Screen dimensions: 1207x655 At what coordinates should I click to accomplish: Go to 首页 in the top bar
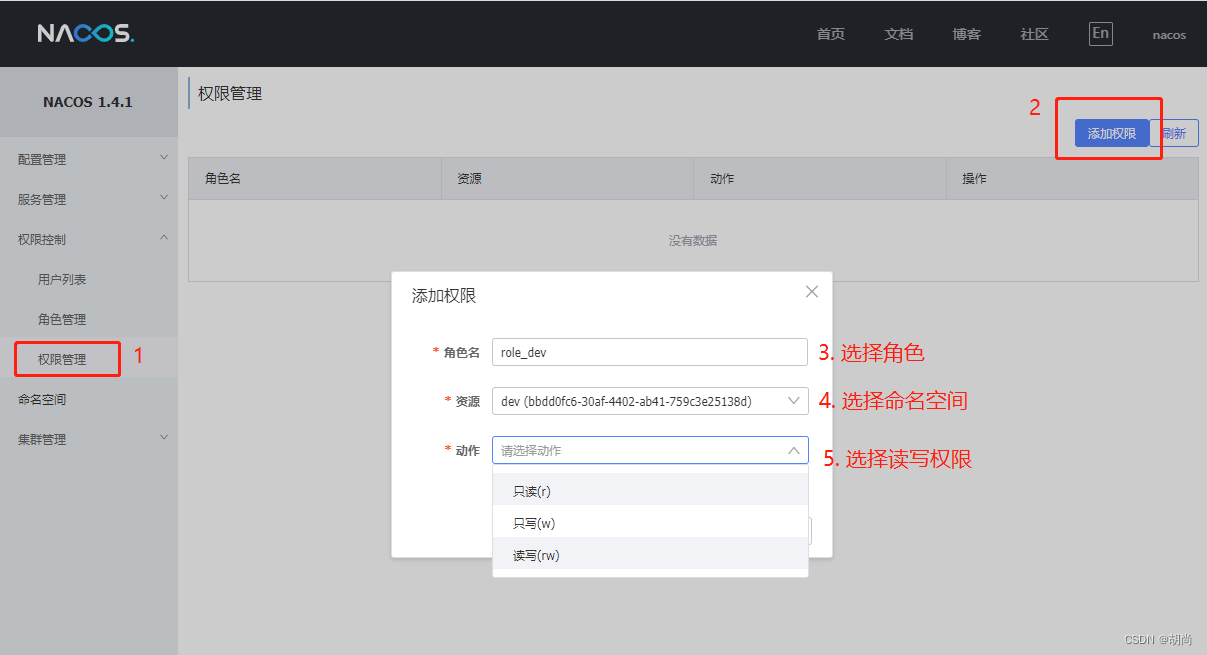[829, 33]
